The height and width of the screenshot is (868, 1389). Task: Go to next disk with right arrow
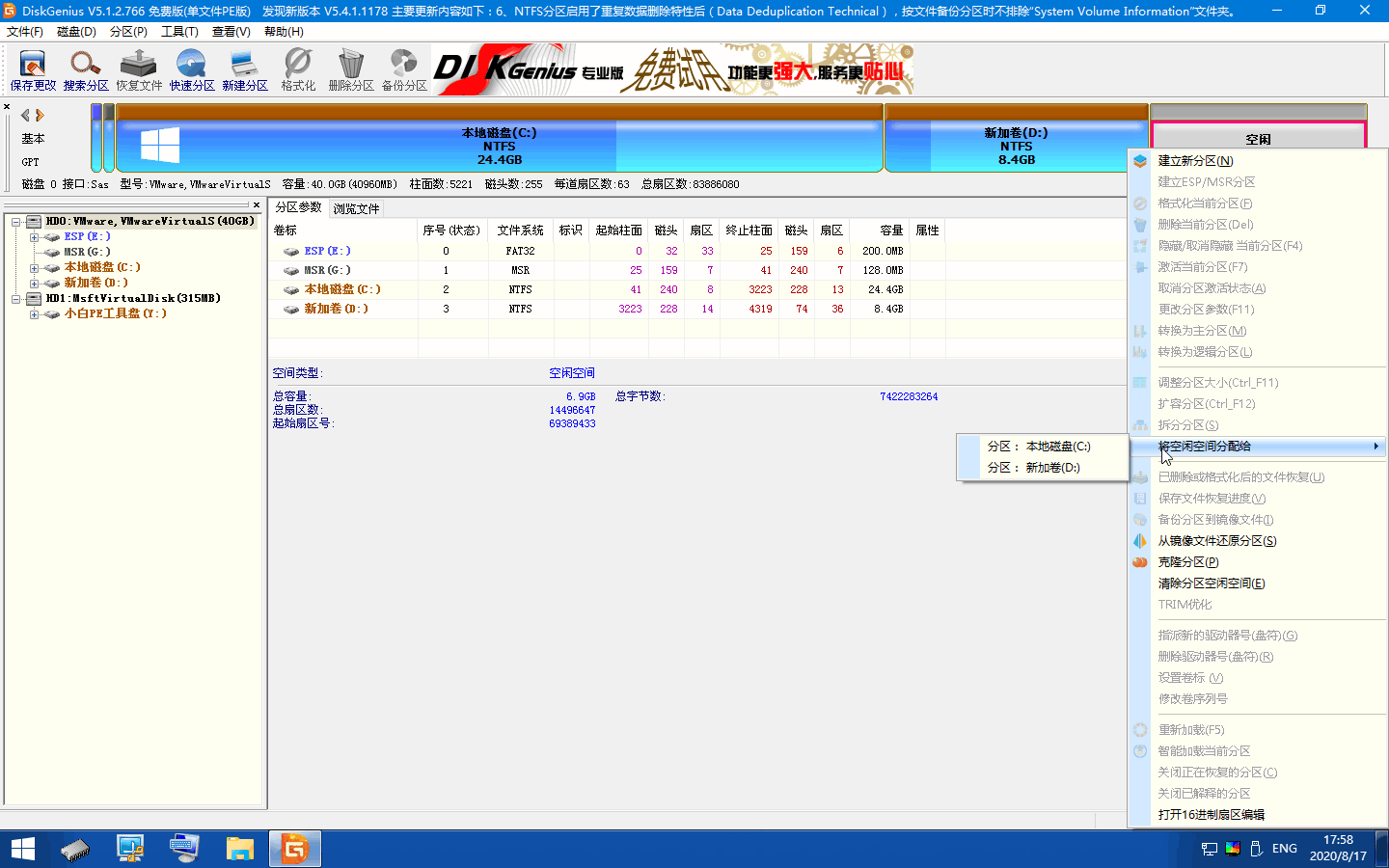(x=40, y=115)
